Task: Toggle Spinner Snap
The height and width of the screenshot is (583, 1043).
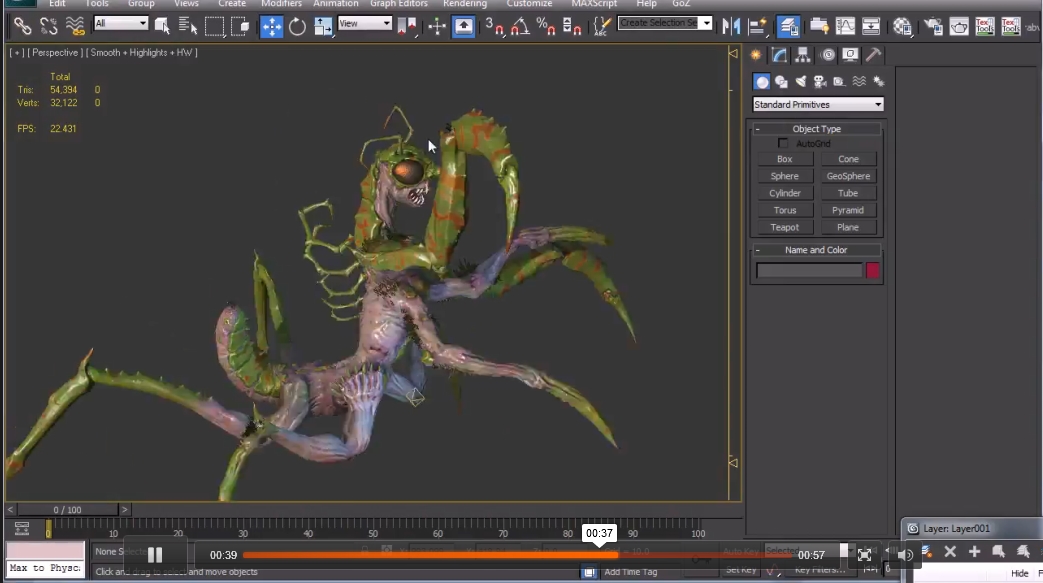Action: (572, 26)
